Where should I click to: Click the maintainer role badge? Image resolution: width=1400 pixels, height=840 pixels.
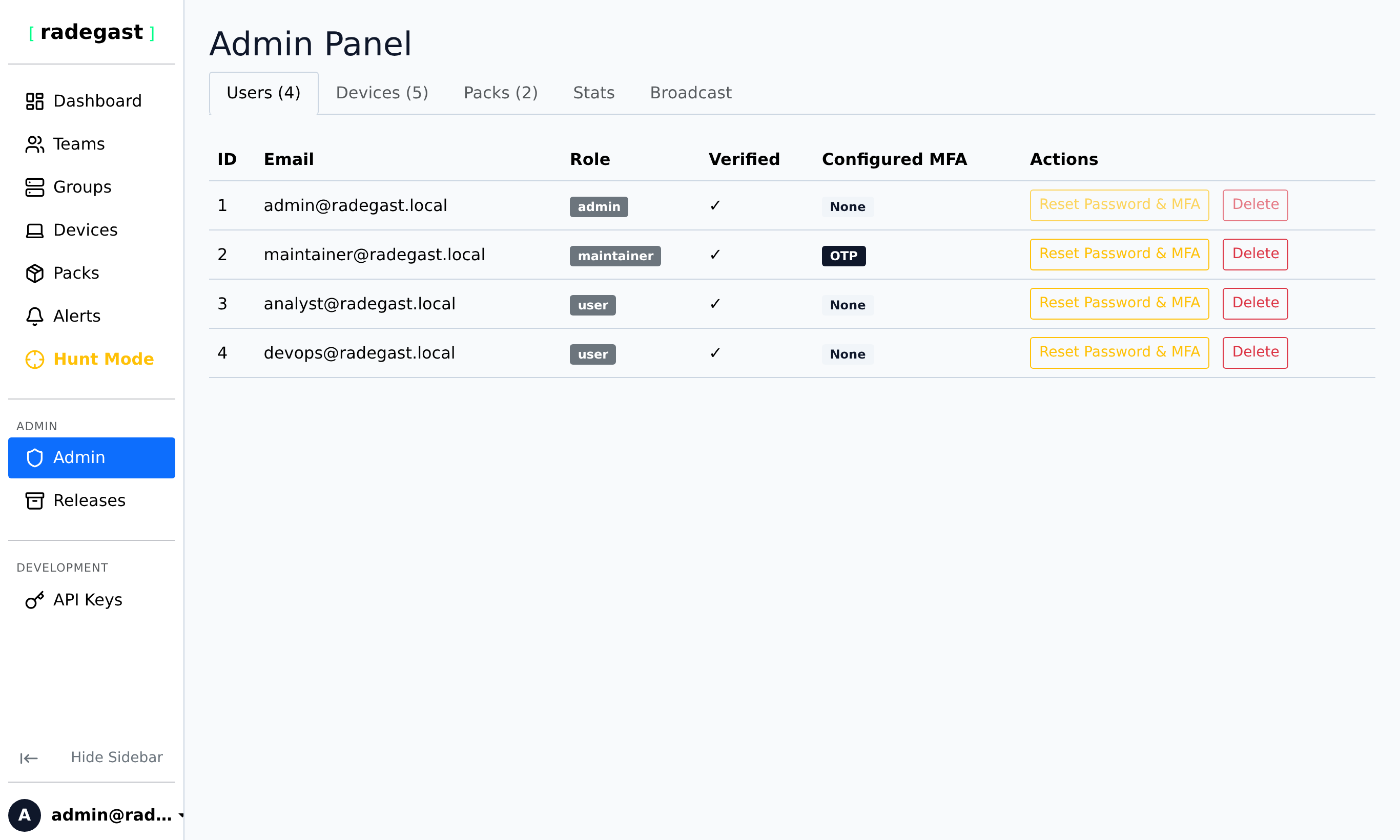point(615,256)
